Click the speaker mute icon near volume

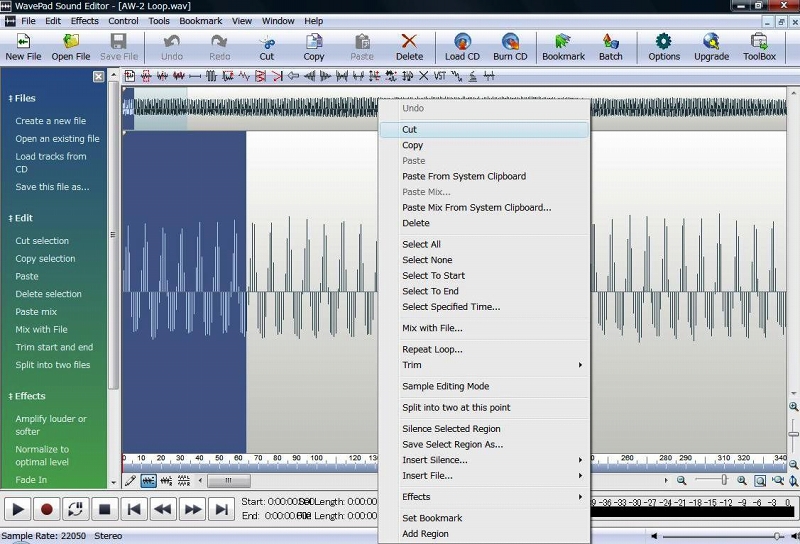tap(653, 536)
